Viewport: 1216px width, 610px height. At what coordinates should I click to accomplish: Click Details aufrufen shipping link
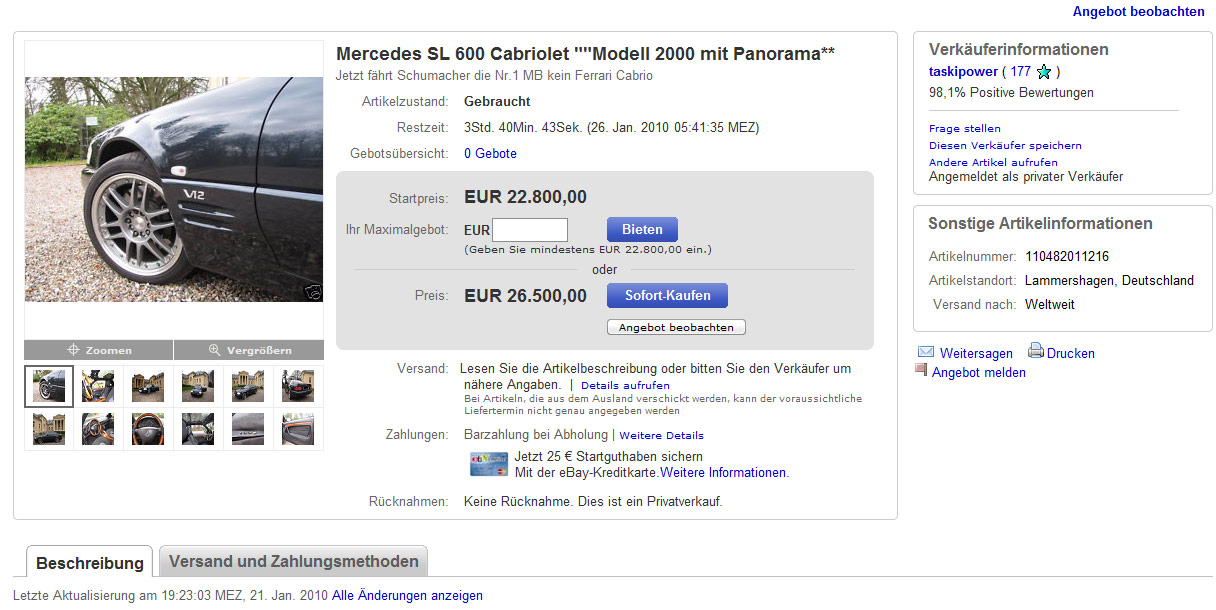click(x=625, y=385)
